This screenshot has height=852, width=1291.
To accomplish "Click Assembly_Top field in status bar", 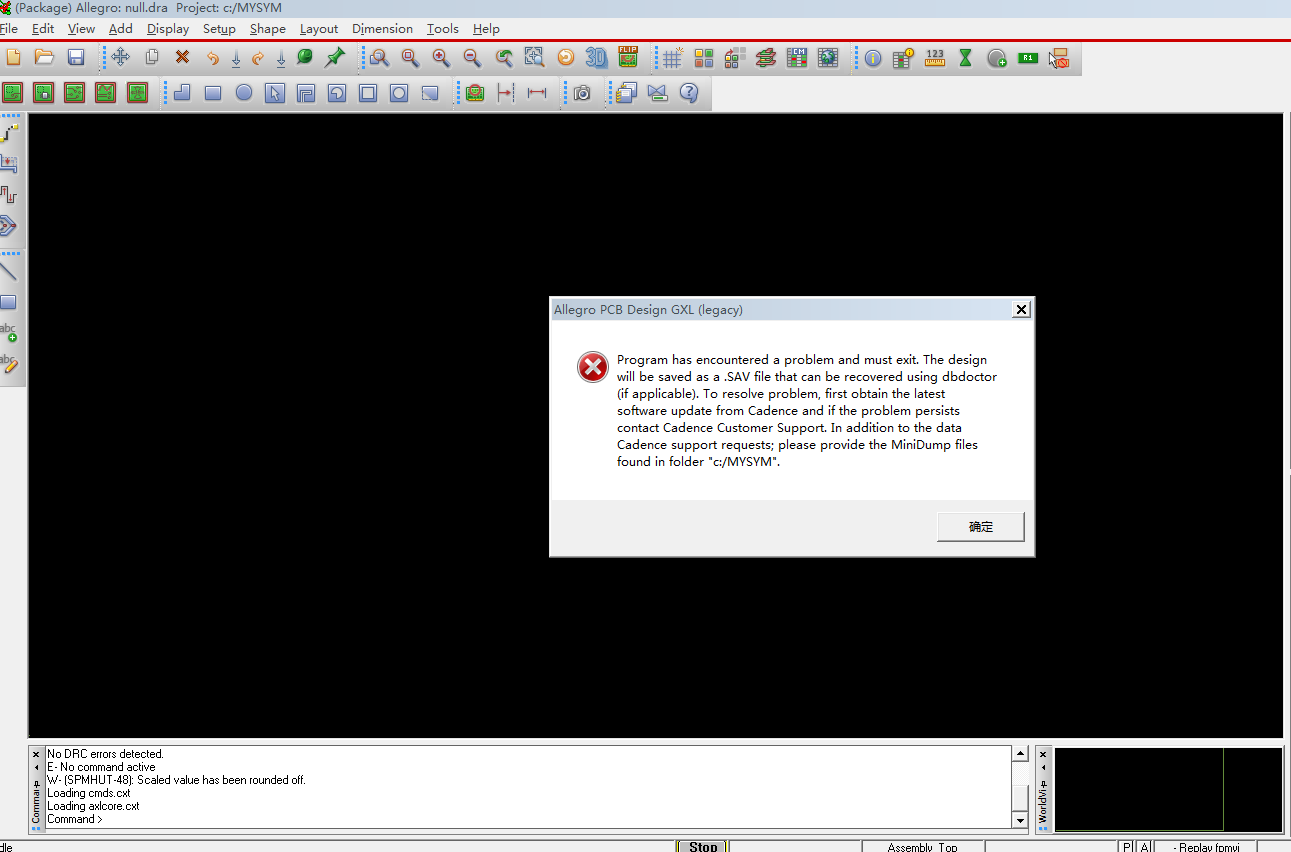I will pos(922,847).
